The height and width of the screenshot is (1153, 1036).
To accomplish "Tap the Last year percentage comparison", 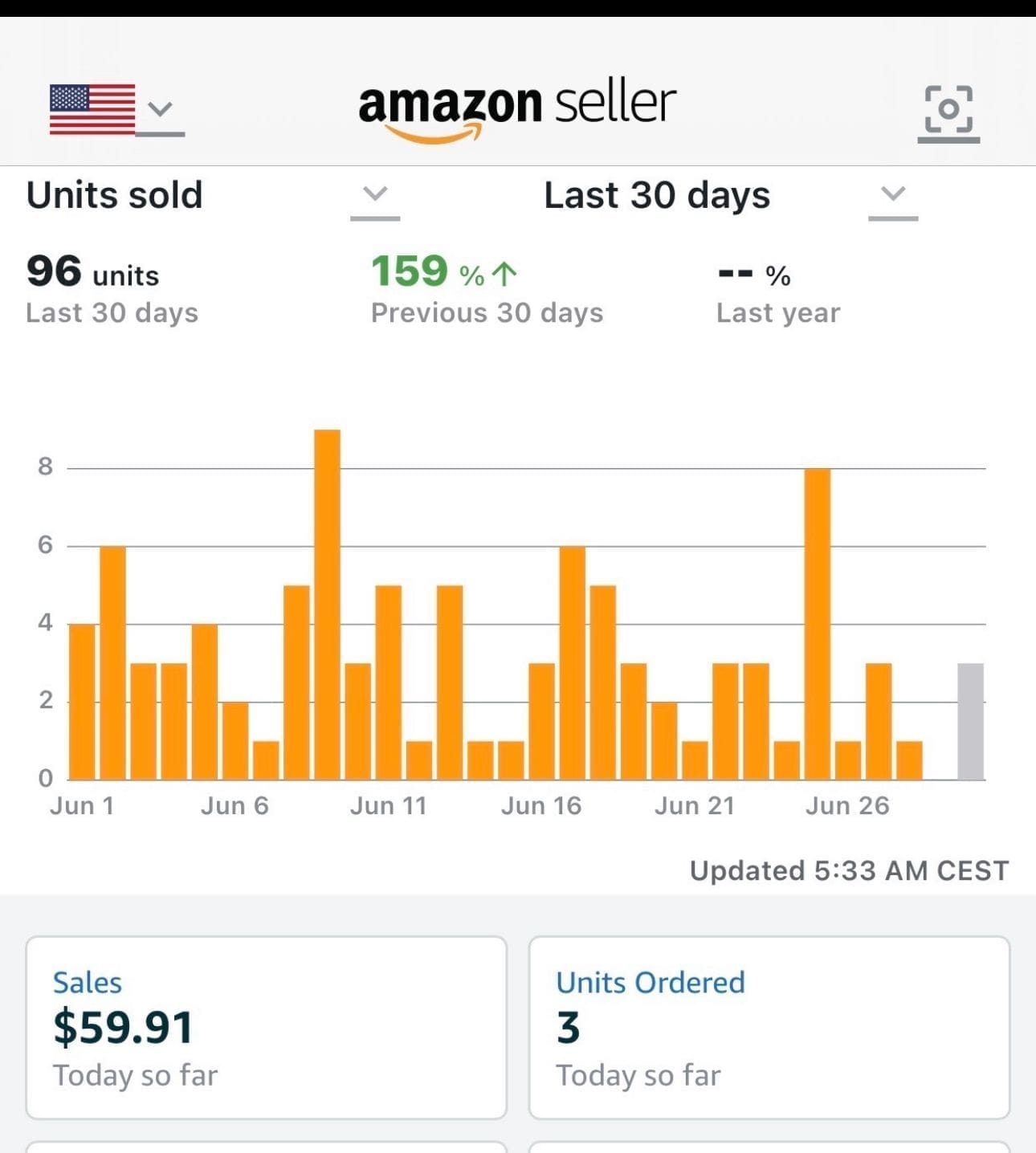I will coord(755,275).
